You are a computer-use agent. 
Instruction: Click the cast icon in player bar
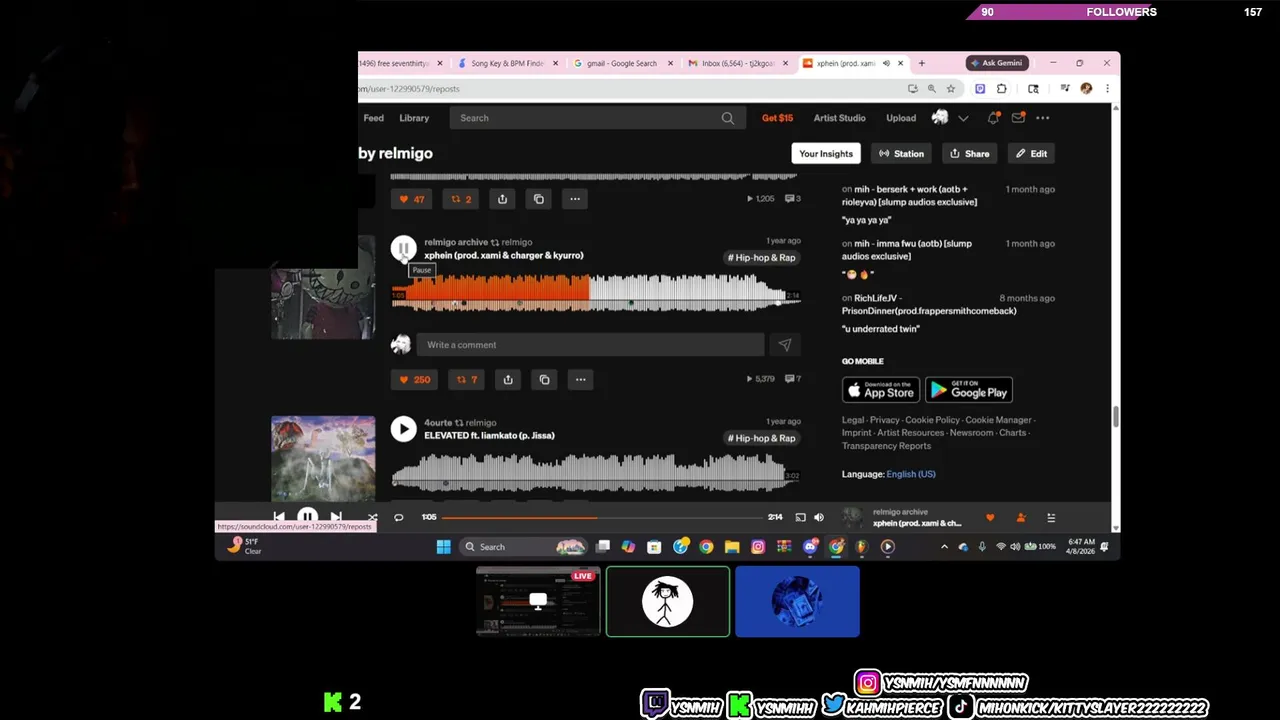point(800,517)
